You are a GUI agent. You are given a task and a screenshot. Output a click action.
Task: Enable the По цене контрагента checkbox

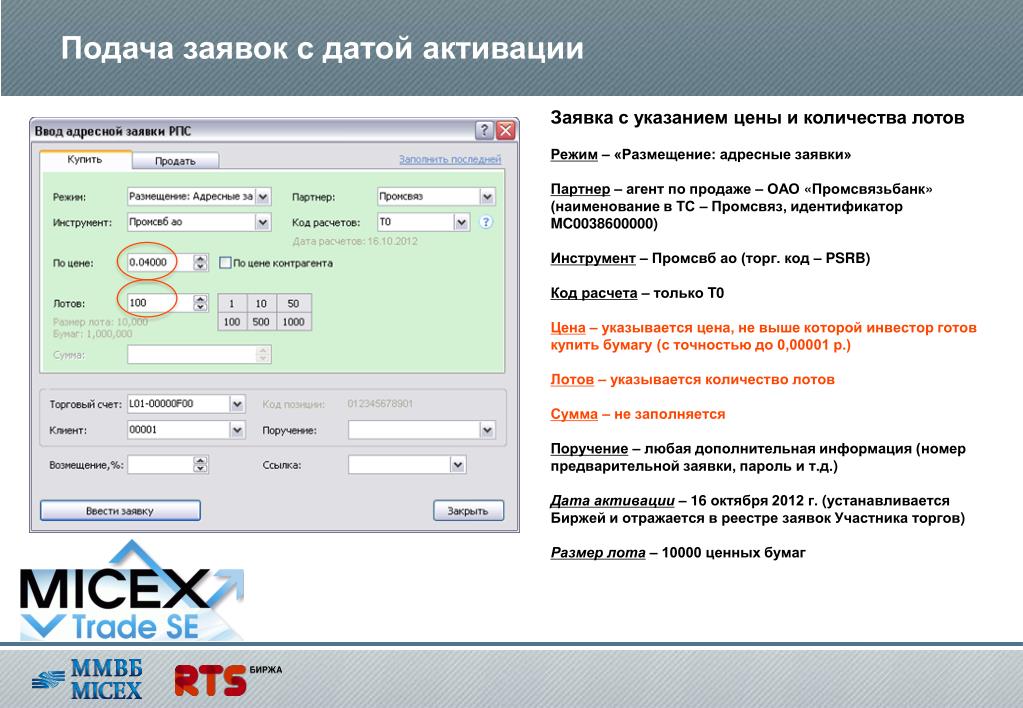tap(226, 263)
